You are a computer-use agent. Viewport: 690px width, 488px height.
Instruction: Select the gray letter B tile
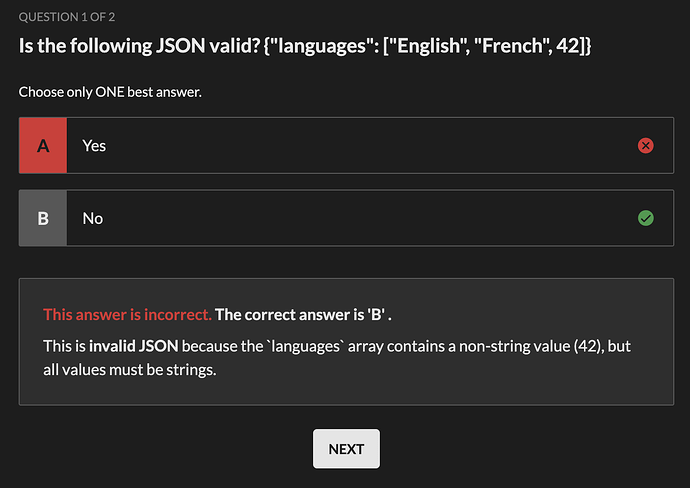tap(43, 218)
